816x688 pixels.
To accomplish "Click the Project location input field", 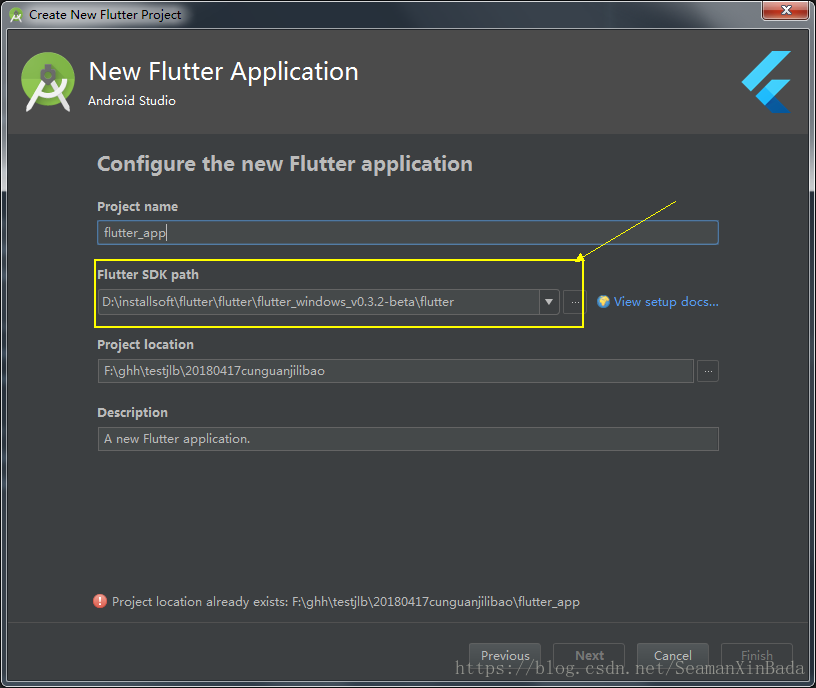I will pos(396,371).
